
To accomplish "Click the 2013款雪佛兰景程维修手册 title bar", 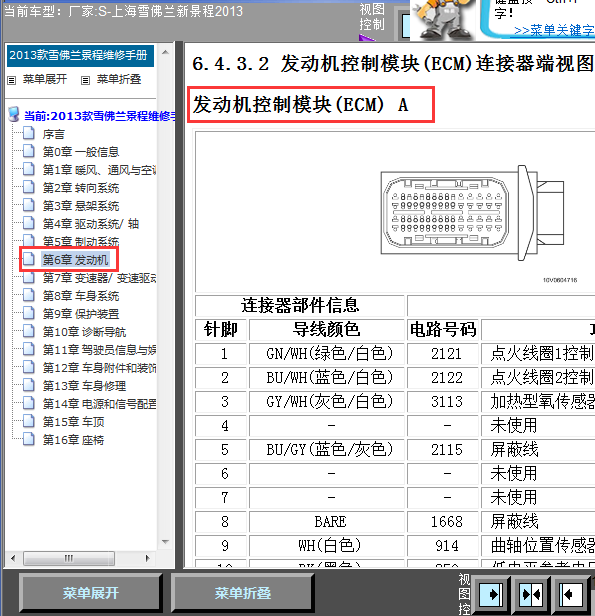I will coord(80,55).
